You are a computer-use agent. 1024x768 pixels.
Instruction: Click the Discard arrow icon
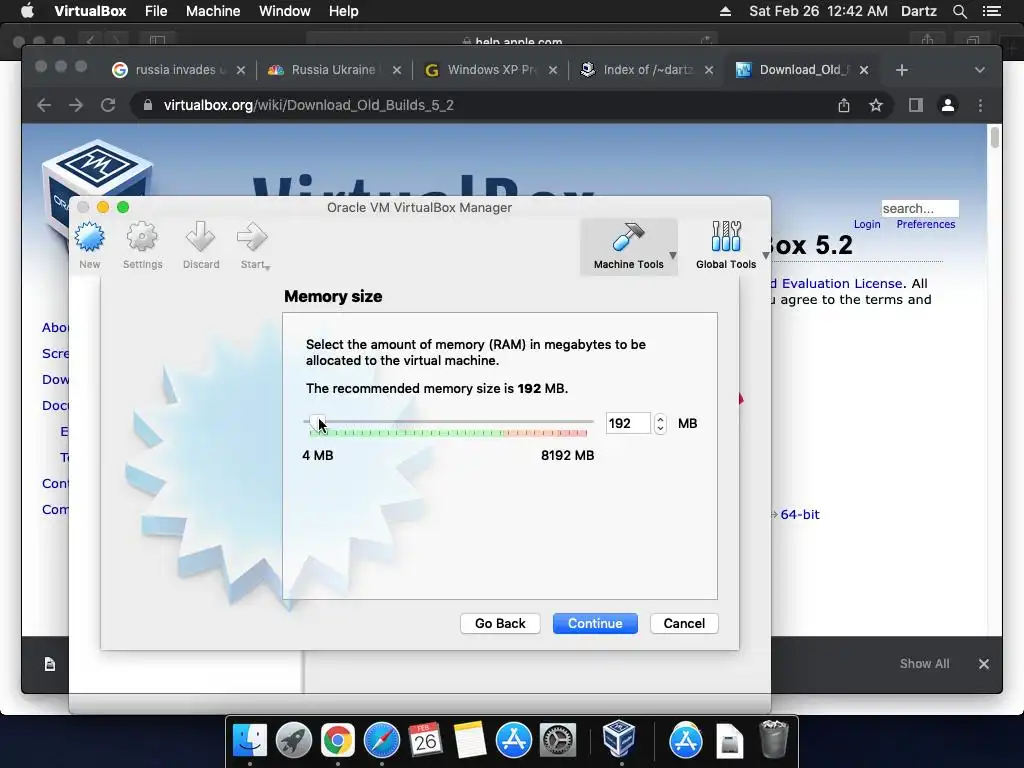tap(200, 237)
